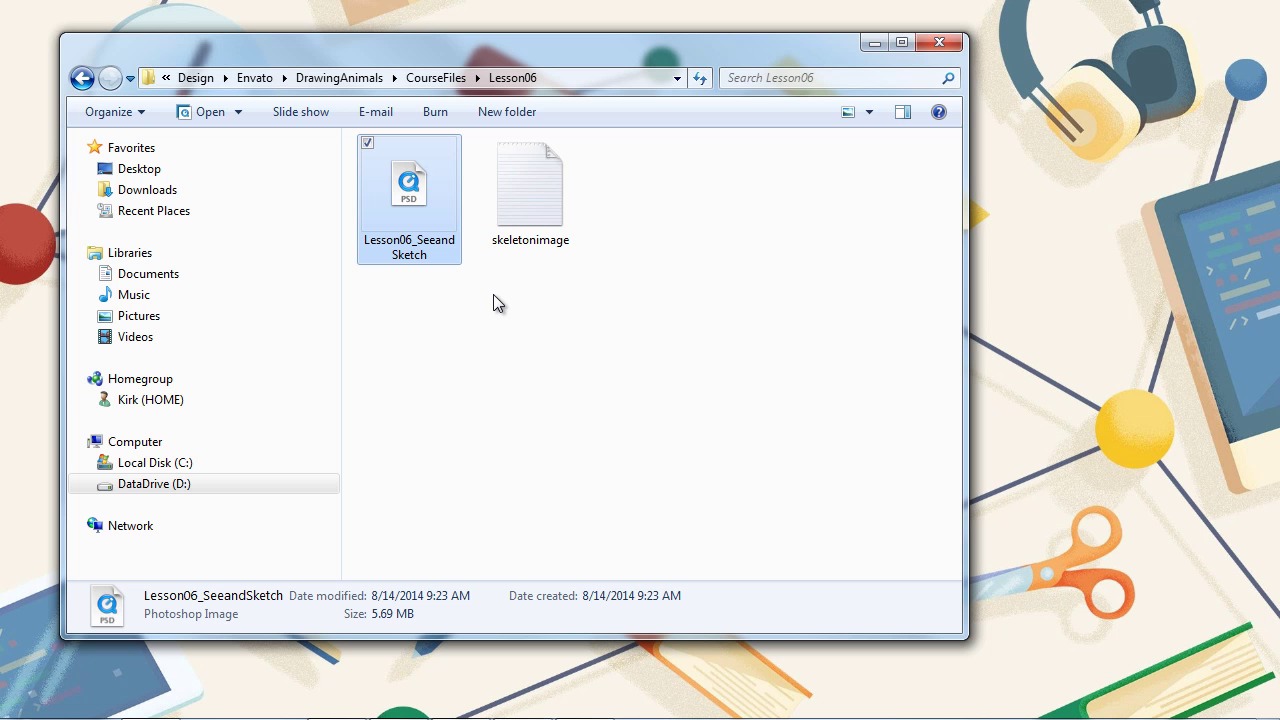The height and width of the screenshot is (720, 1280).
Task: Select Libraries in navigation pane
Action: tap(130, 253)
